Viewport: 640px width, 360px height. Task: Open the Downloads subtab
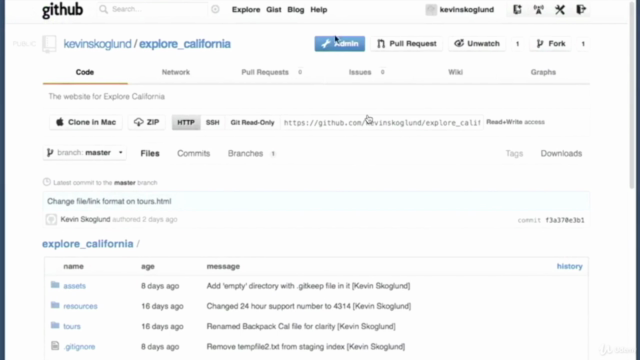(561, 153)
